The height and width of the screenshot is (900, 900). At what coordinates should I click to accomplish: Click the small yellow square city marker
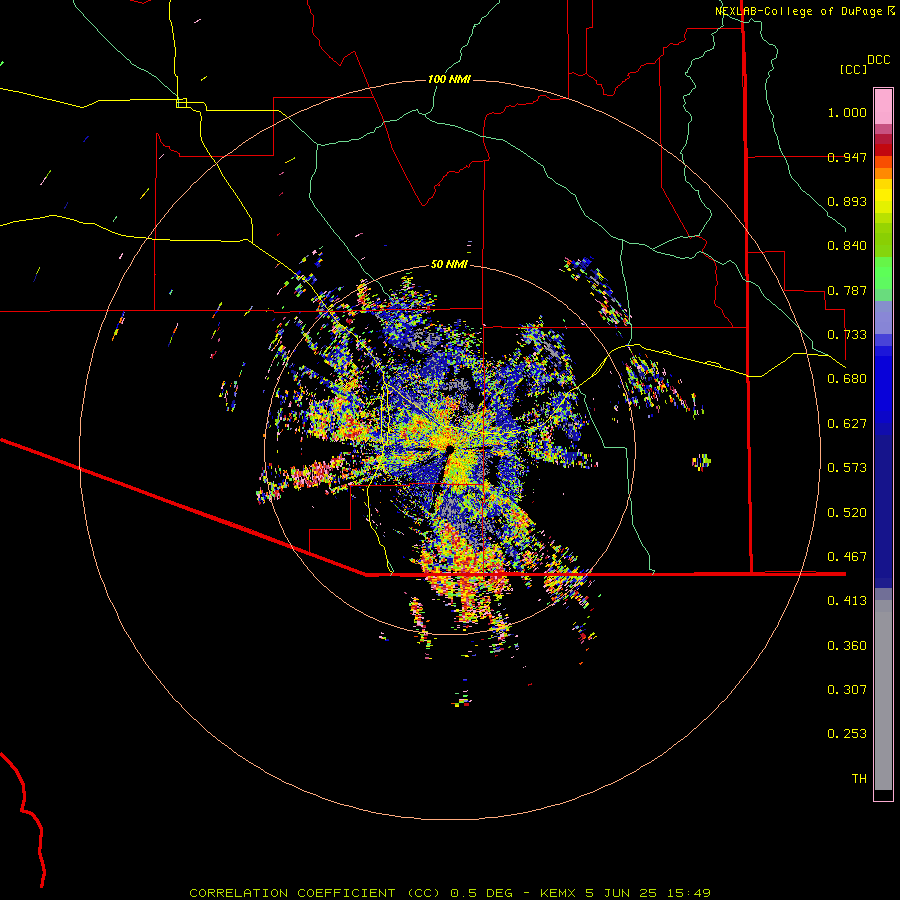[x=181, y=103]
